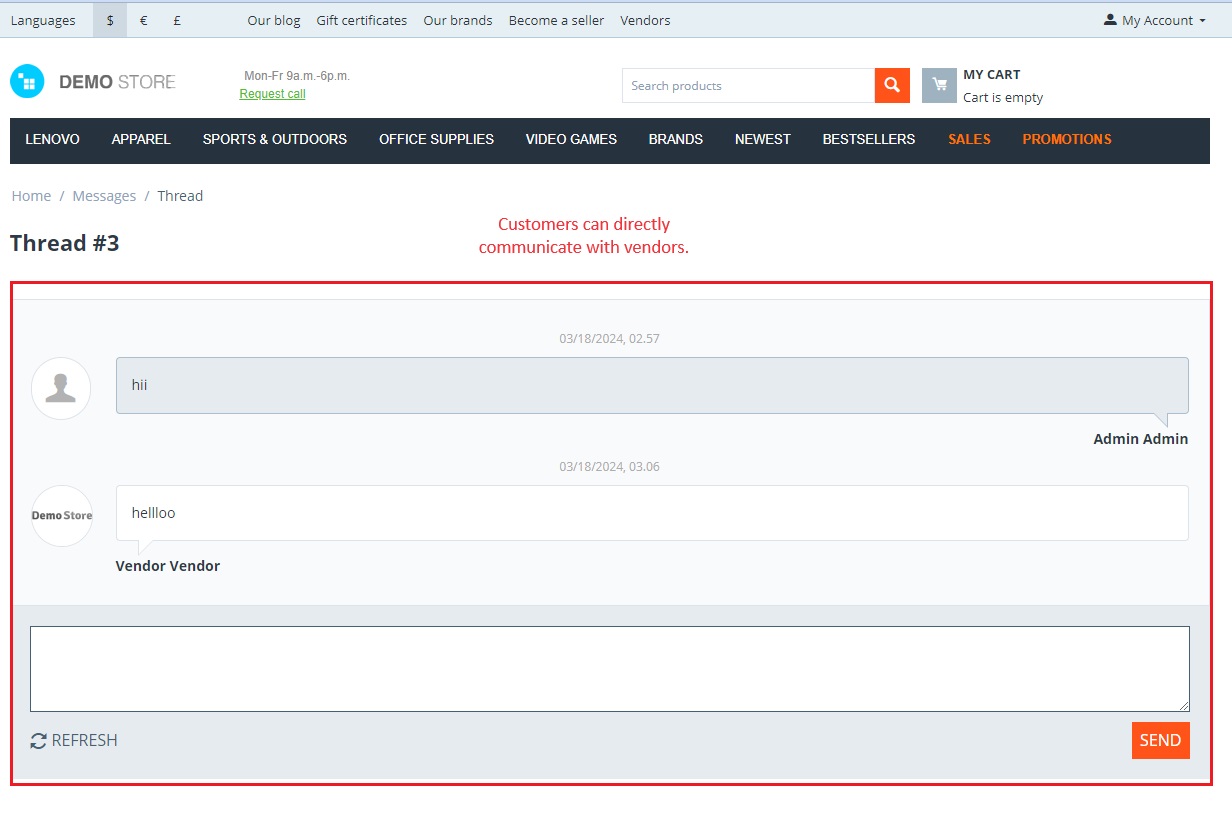Screen dimensions: 1232x831
Task: Open the Sales menu item
Action: [x=969, y=139]
